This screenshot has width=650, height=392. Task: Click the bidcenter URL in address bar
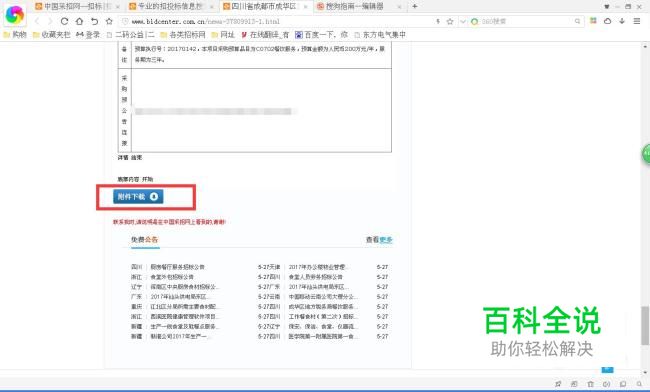[205, 21]
